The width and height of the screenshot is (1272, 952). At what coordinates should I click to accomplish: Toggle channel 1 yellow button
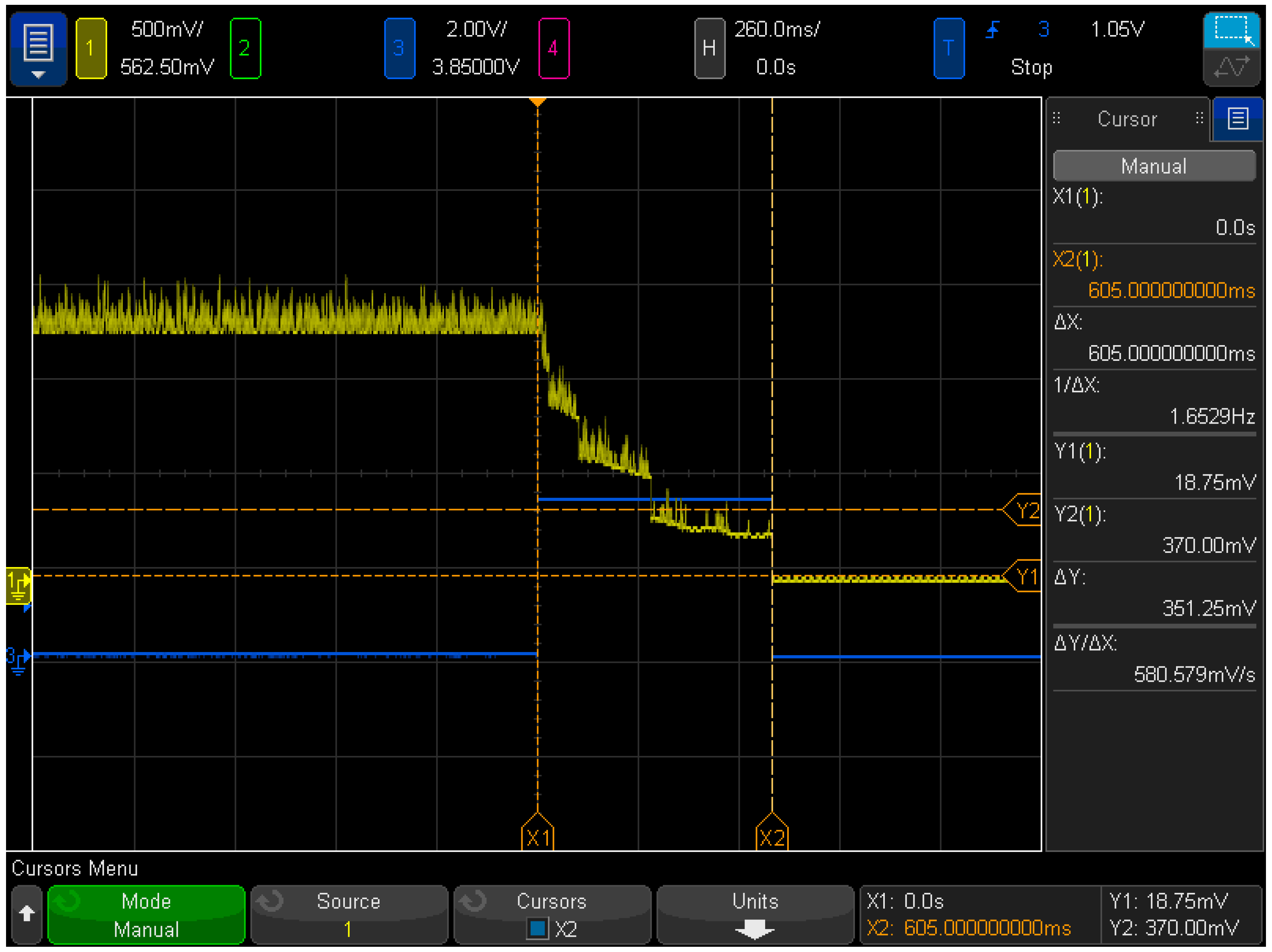tap(91, 48)
